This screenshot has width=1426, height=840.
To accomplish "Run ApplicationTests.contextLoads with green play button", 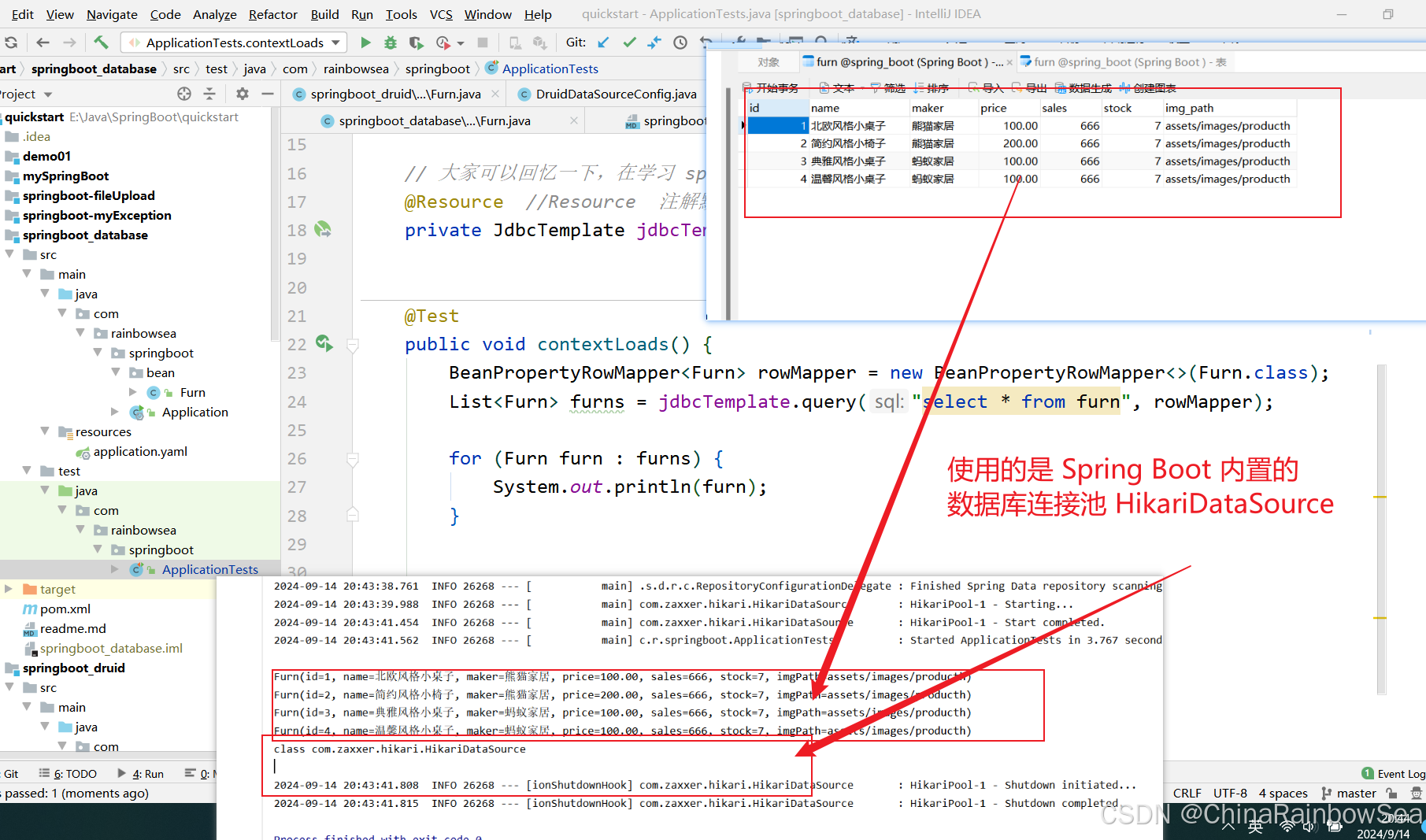I will [365, 43].
